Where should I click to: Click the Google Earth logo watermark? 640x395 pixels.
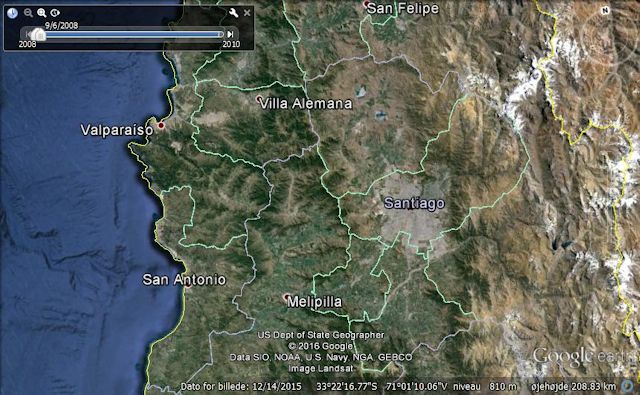coord(586,356)
